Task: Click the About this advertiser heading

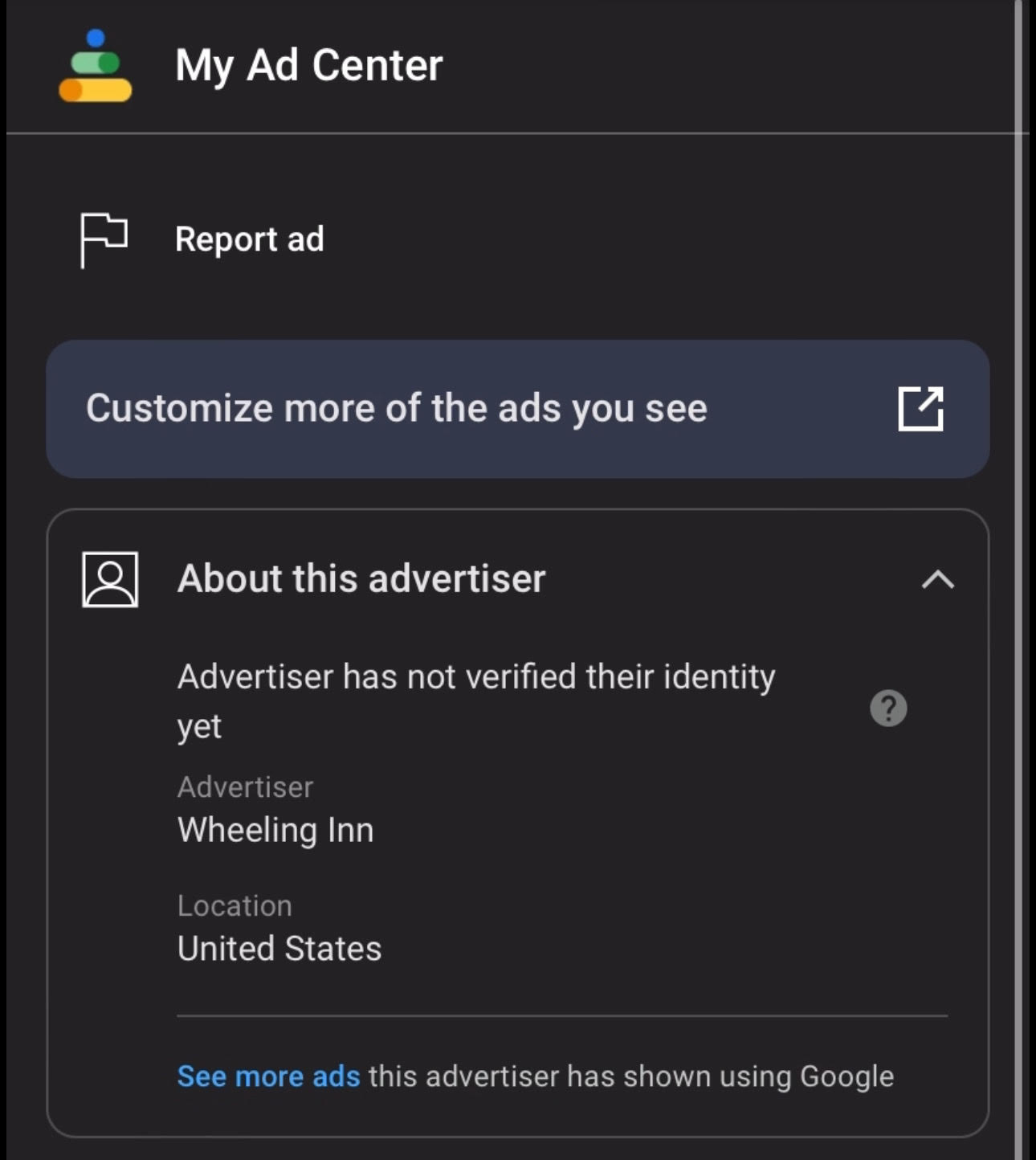Action: [361, 578]
